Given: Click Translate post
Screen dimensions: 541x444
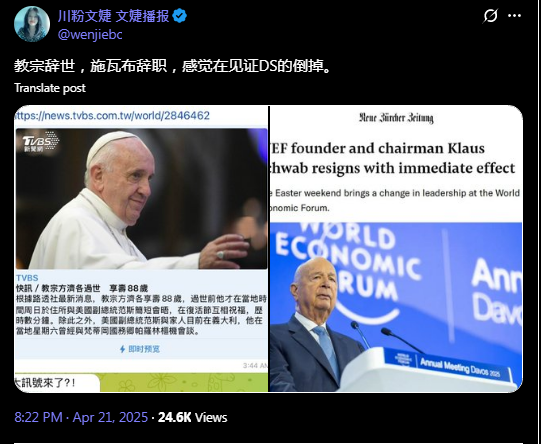Looking at the screenshot, I should pyautogui.click(x=50, y=88).
